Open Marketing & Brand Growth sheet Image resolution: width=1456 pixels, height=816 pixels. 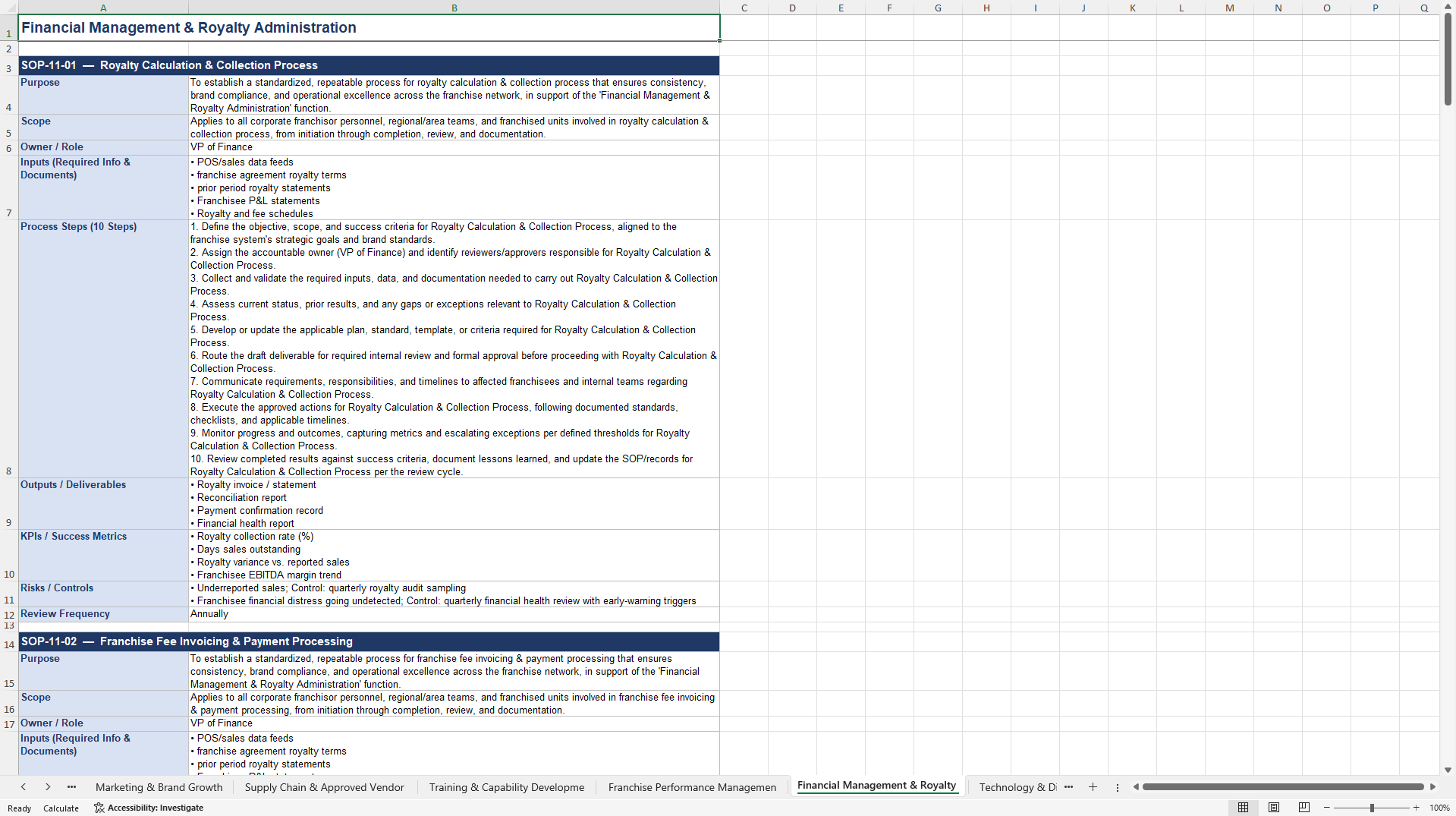coord(159,787)
